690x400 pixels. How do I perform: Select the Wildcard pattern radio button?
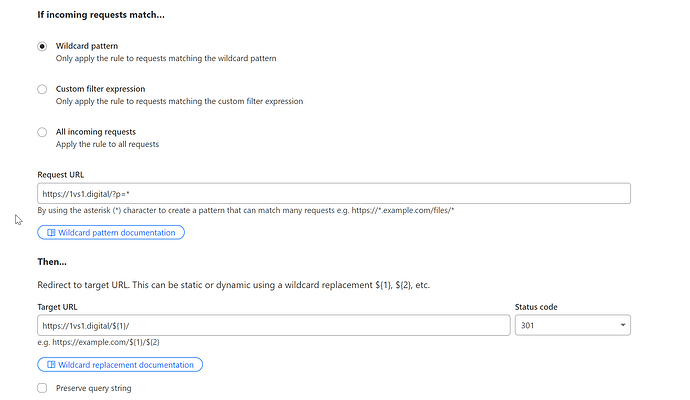tap(42, 46)
